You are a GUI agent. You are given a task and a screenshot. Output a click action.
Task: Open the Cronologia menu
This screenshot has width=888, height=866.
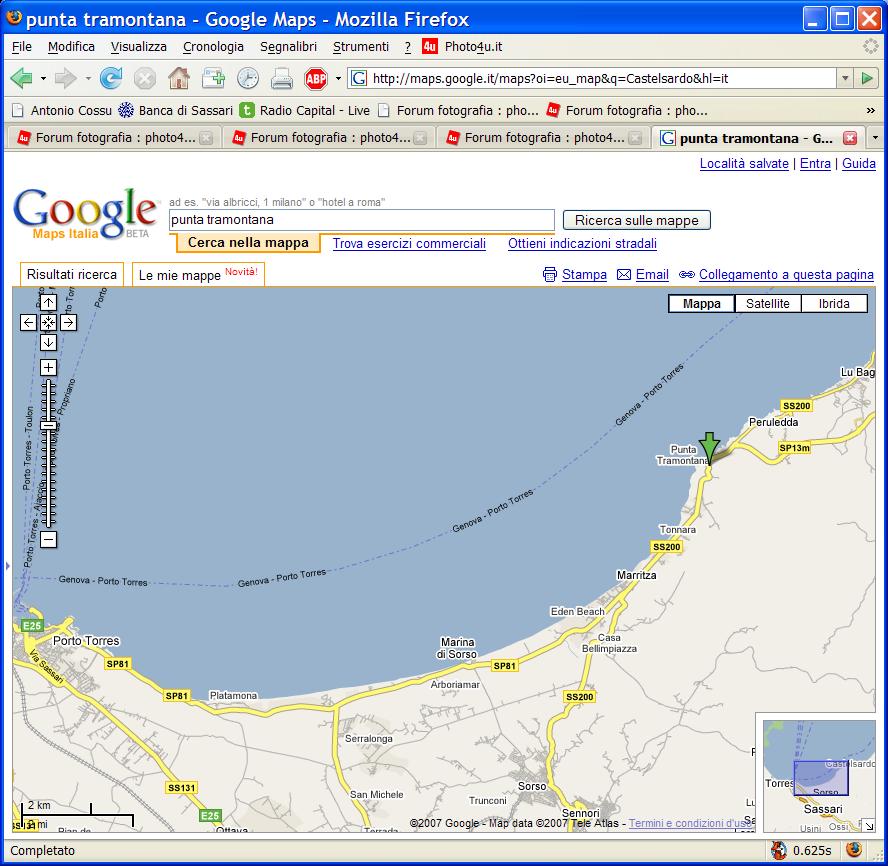(214, 46)
